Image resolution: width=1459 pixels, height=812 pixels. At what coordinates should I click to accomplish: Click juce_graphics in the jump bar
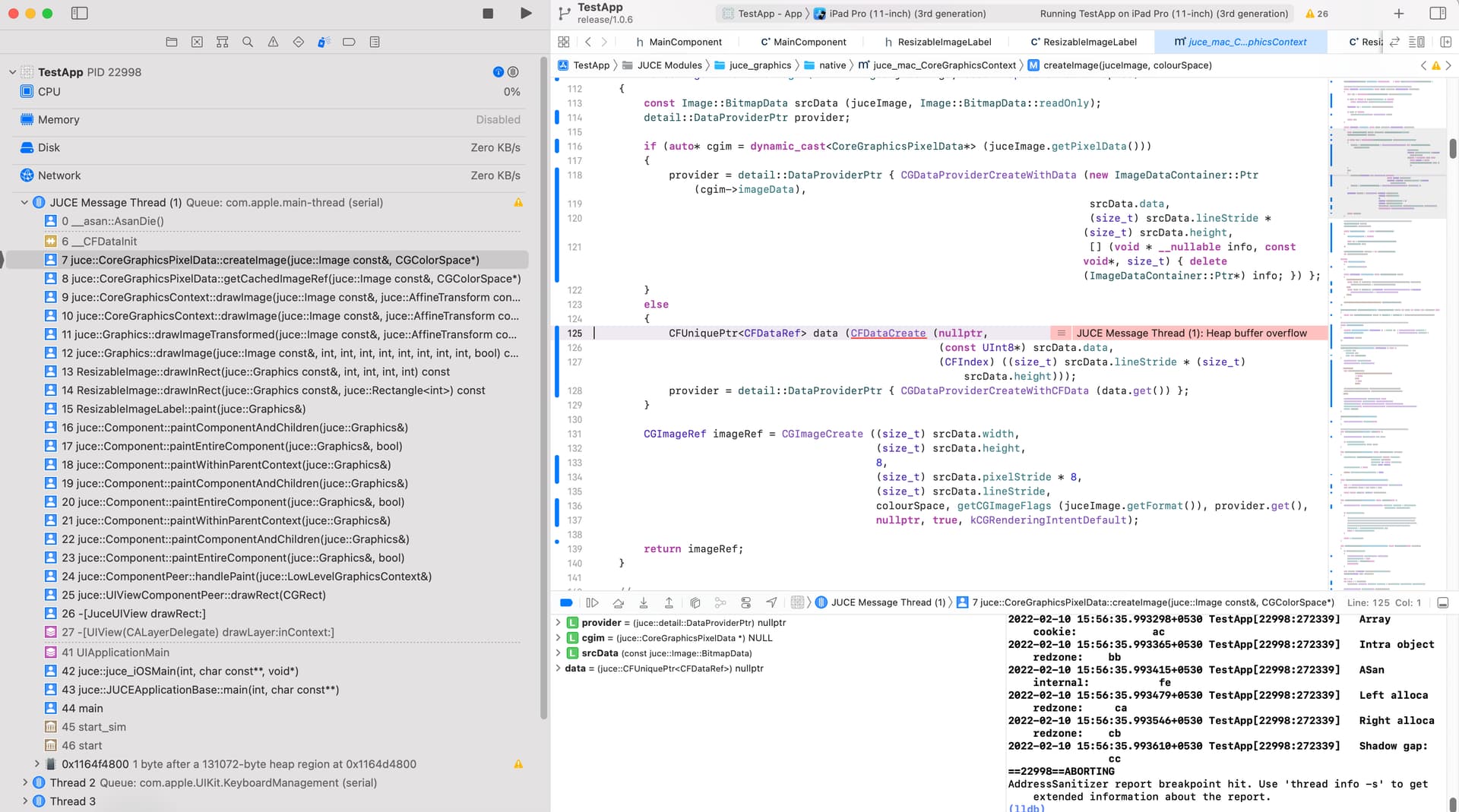point(753,65)
